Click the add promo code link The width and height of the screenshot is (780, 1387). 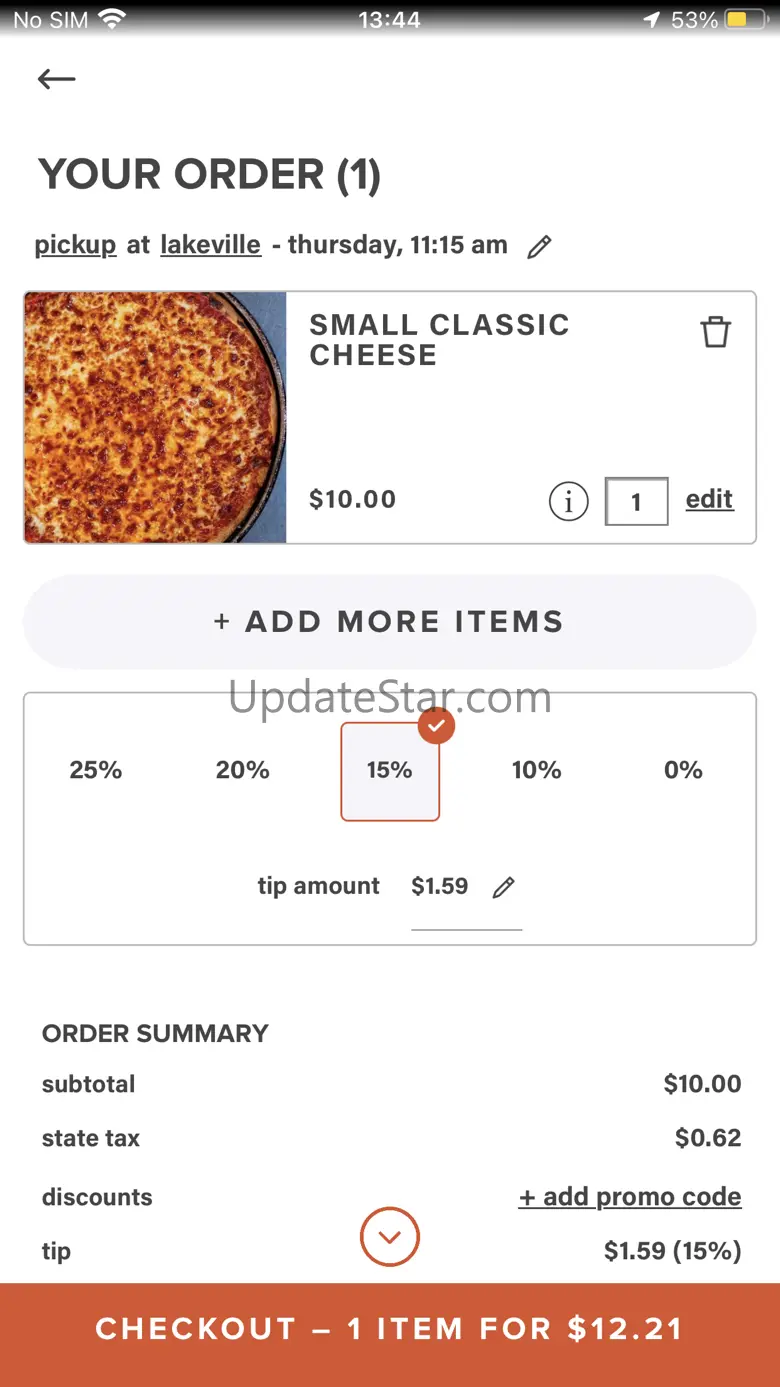(x=630, y=1197)
